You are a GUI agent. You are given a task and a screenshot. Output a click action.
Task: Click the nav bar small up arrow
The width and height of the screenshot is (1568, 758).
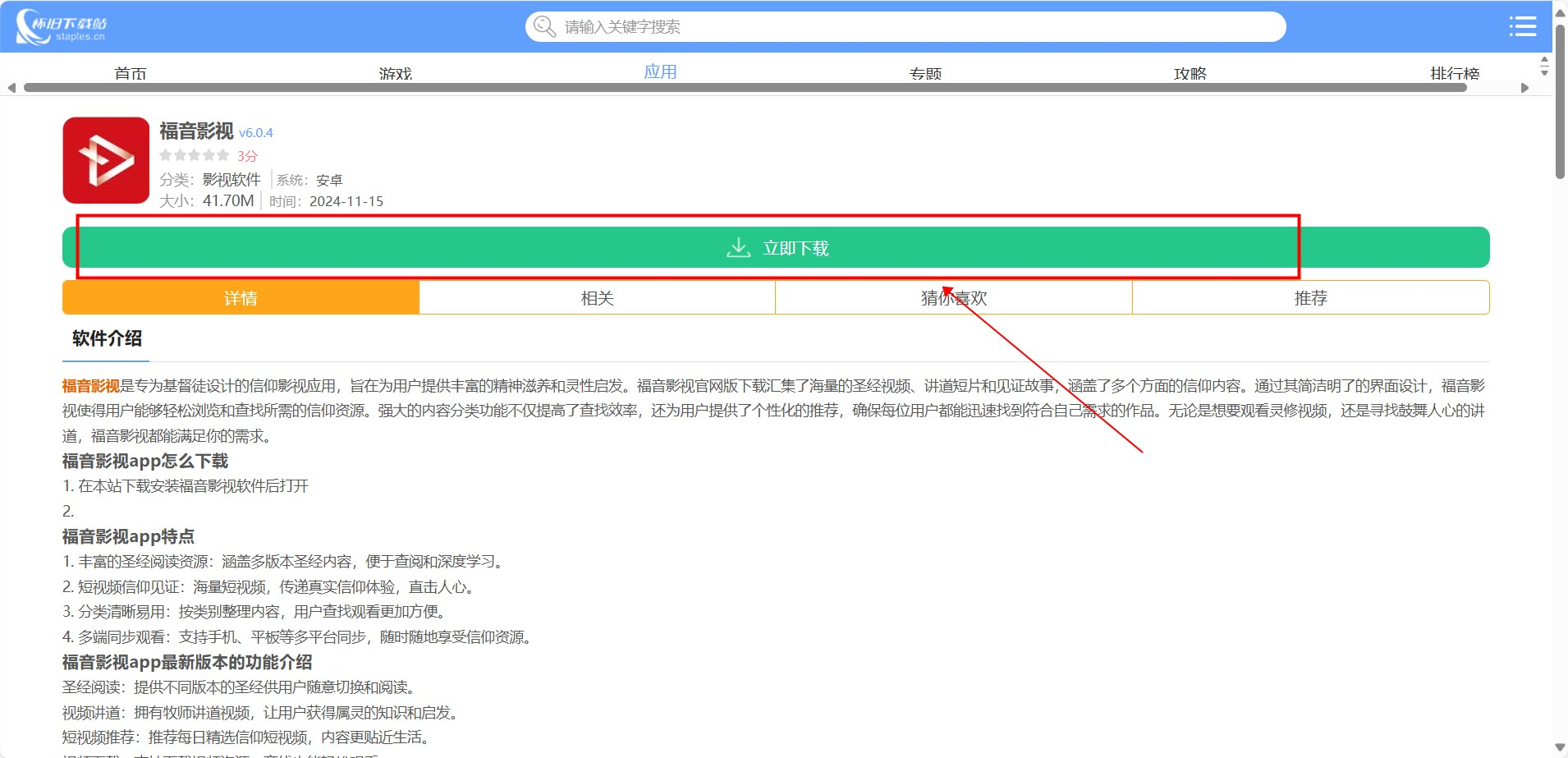1544,61
